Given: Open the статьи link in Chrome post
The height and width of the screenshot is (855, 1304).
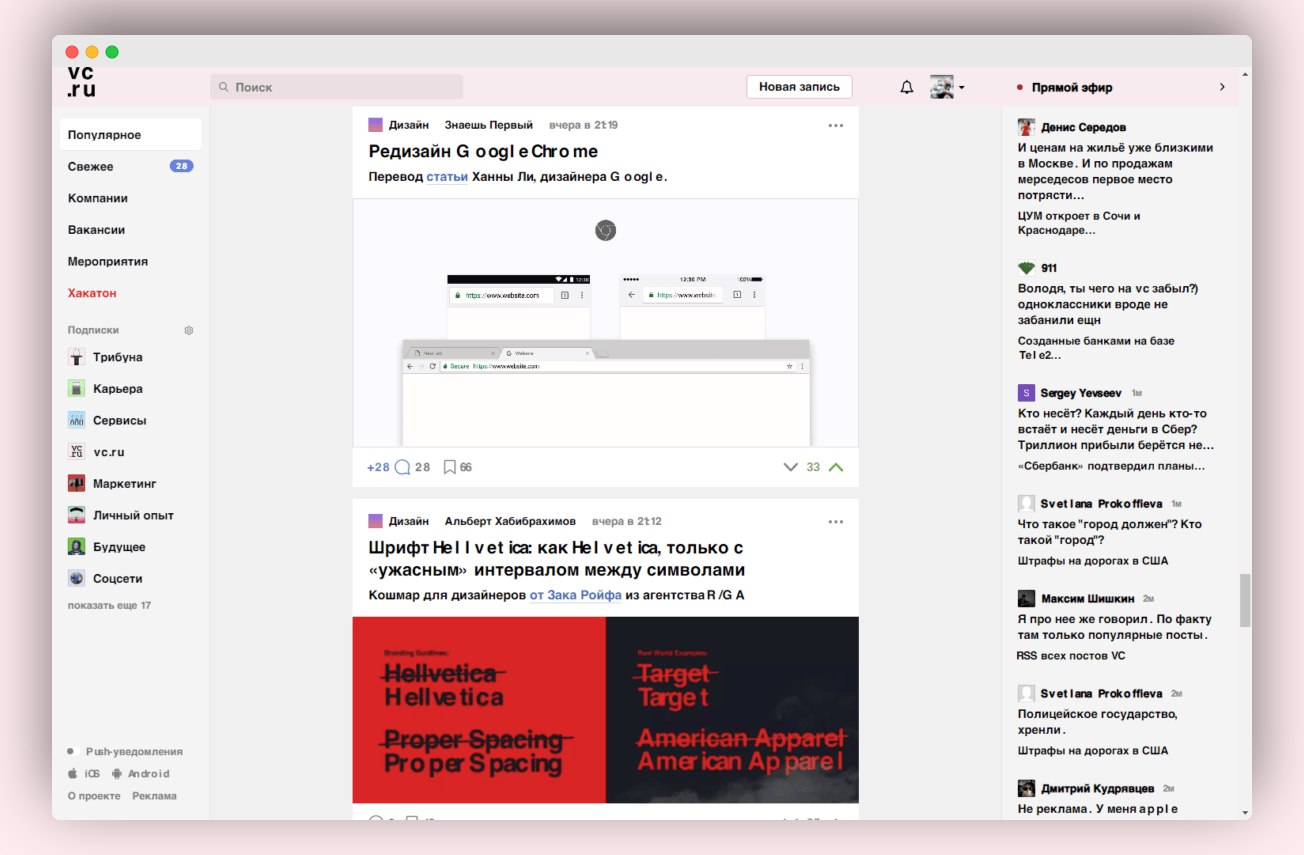Looking at the screenshot, I should (447, 177).
